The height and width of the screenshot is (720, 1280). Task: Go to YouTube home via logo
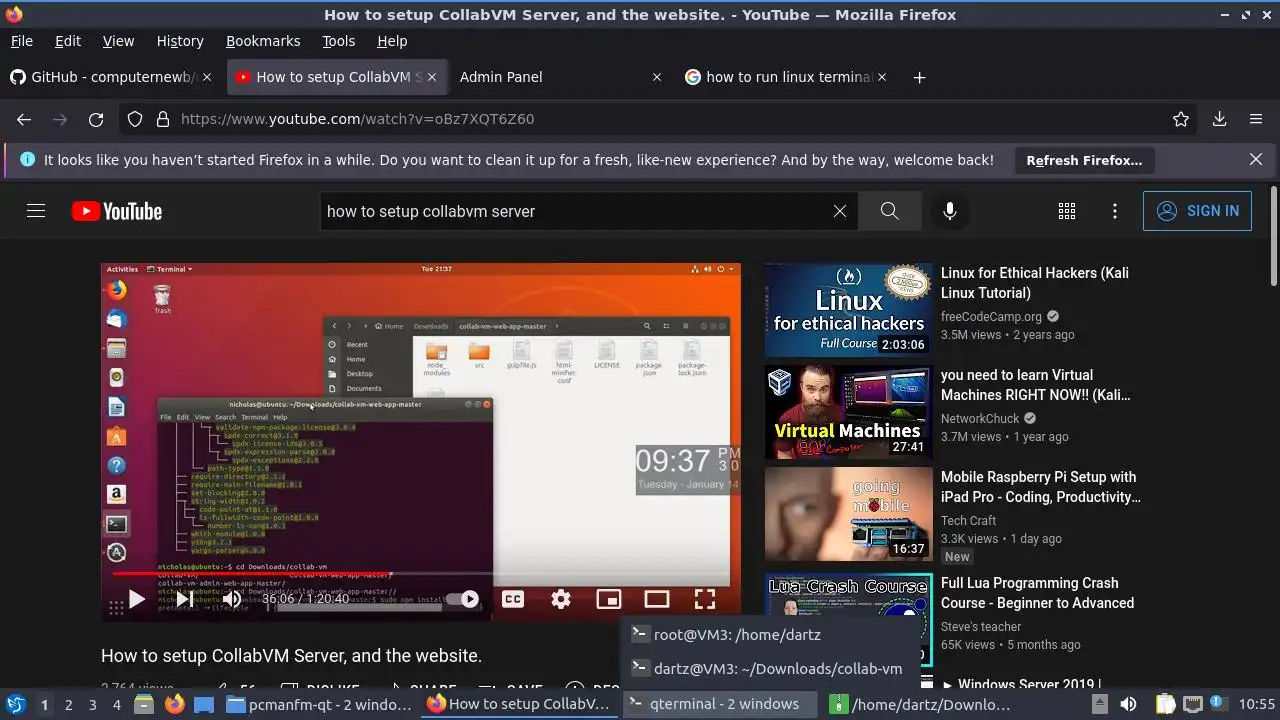click(x=117, y=211)
